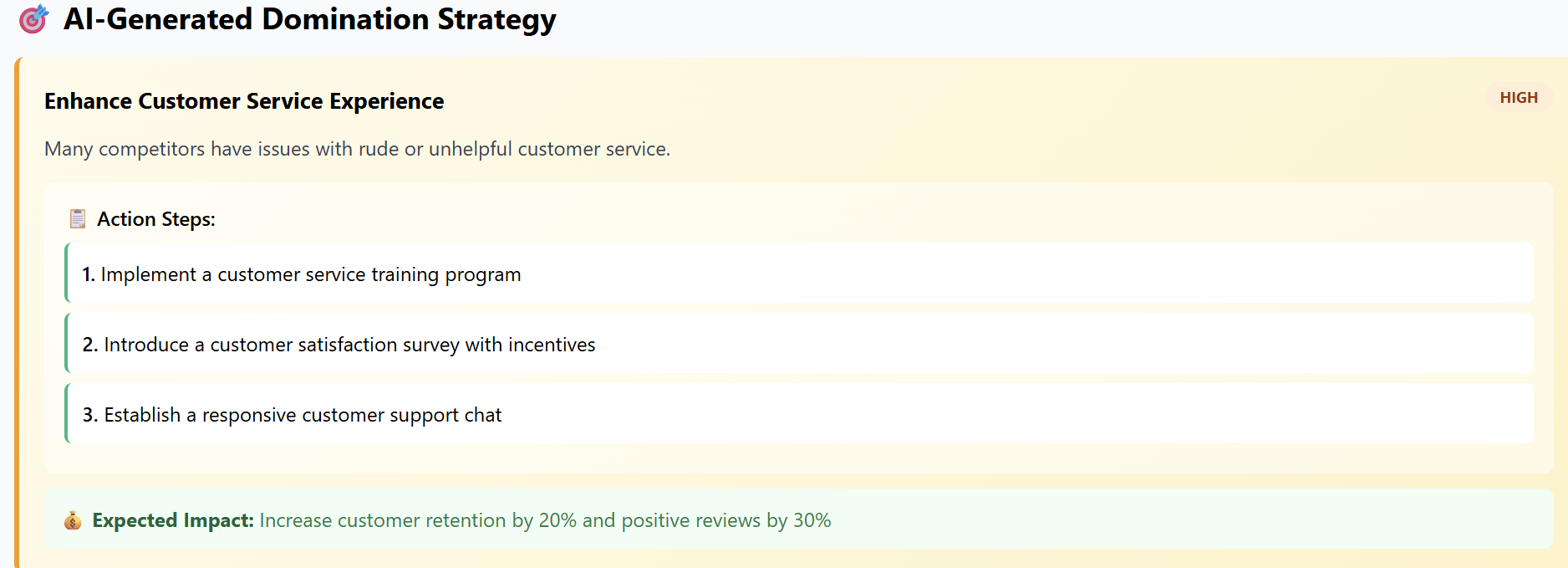Click the target icon beside the heading
1568x568 pixels.
[x=33, y=18]
